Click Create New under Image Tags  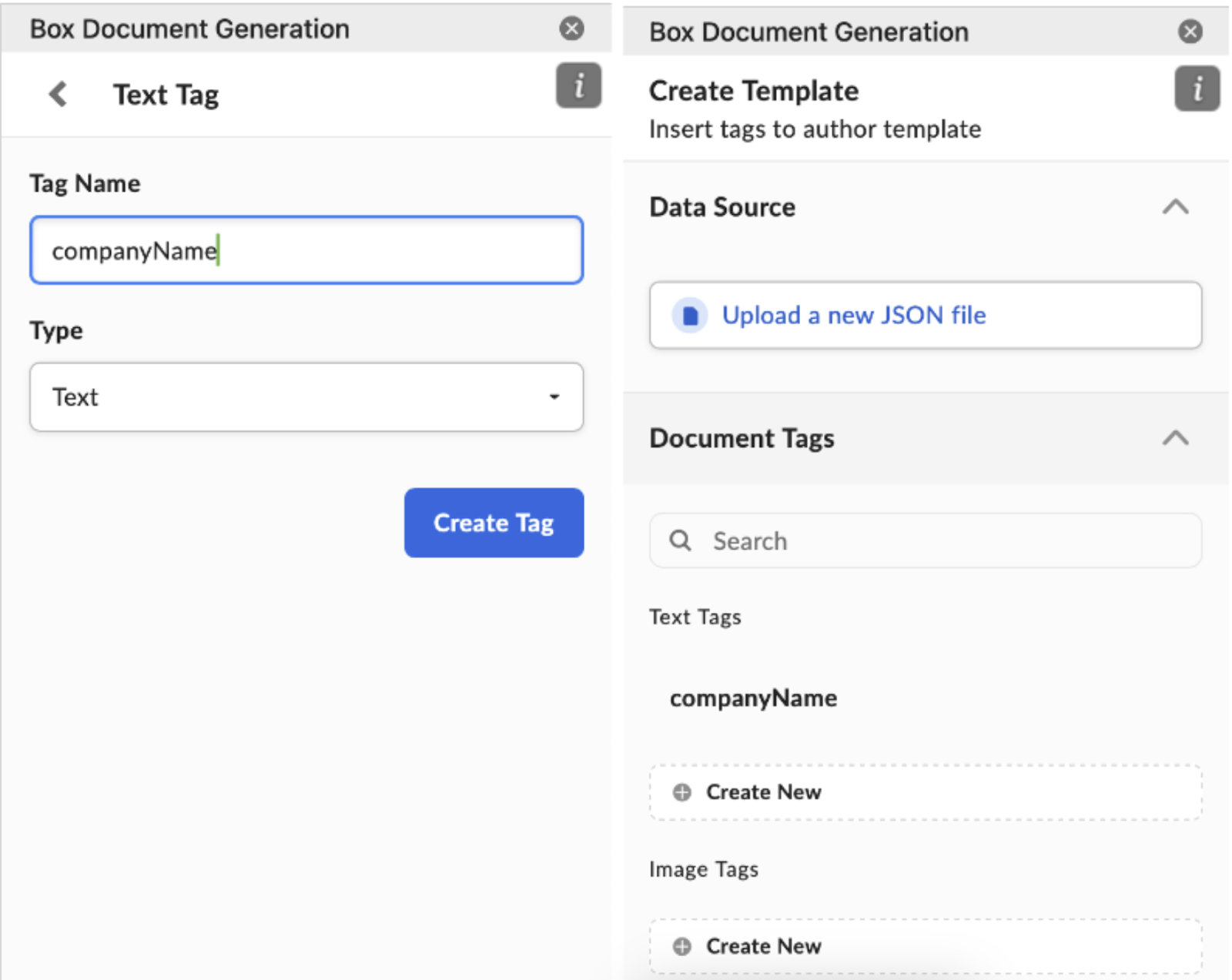click(x=763, y=946)
